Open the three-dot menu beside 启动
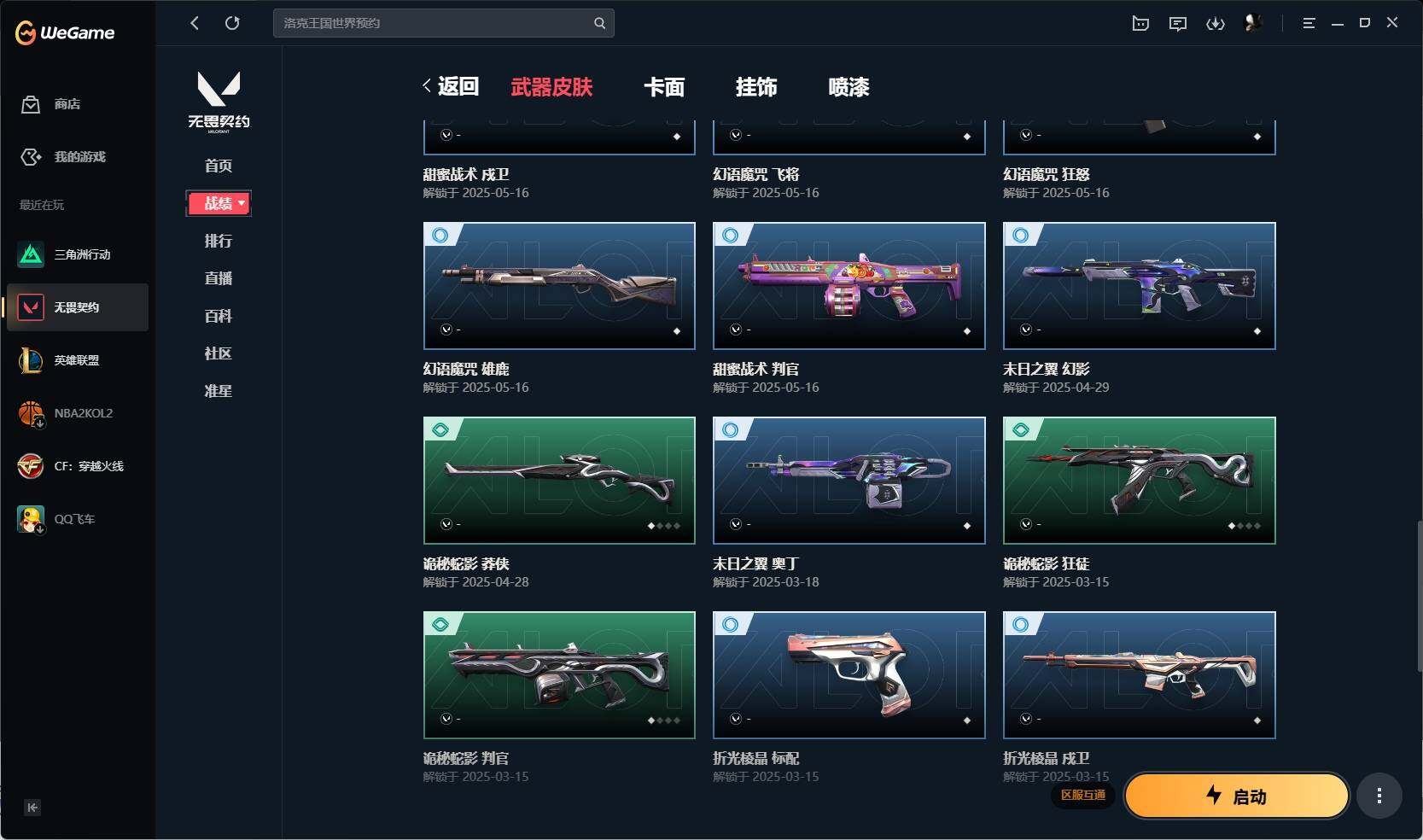The image size is (1423, 840). point(1379,796)
